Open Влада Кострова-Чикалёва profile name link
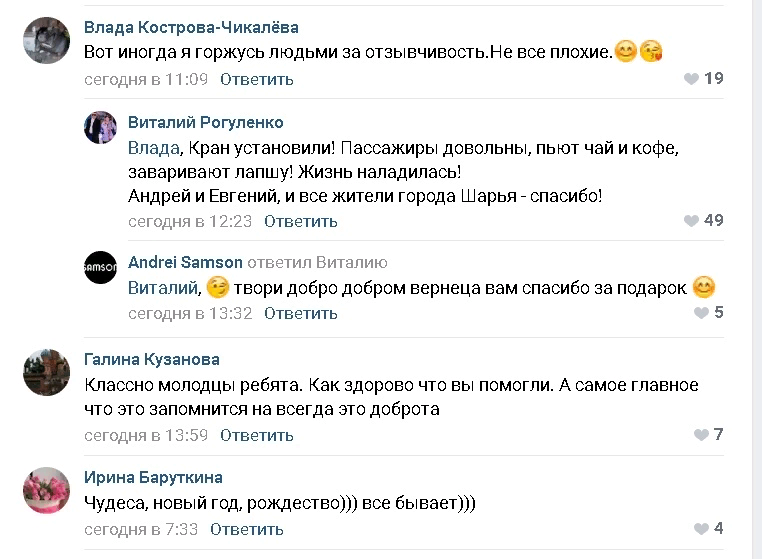 [191, 27]
